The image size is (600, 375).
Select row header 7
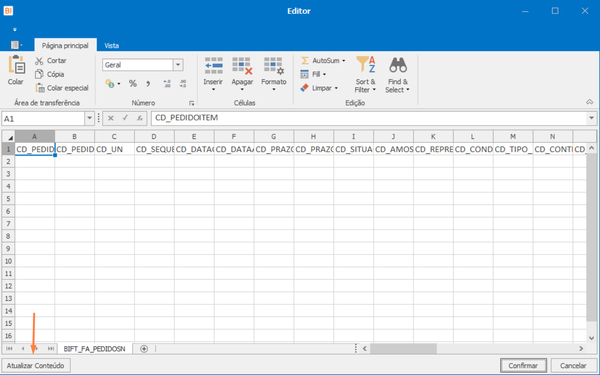(x=8, y=223)
